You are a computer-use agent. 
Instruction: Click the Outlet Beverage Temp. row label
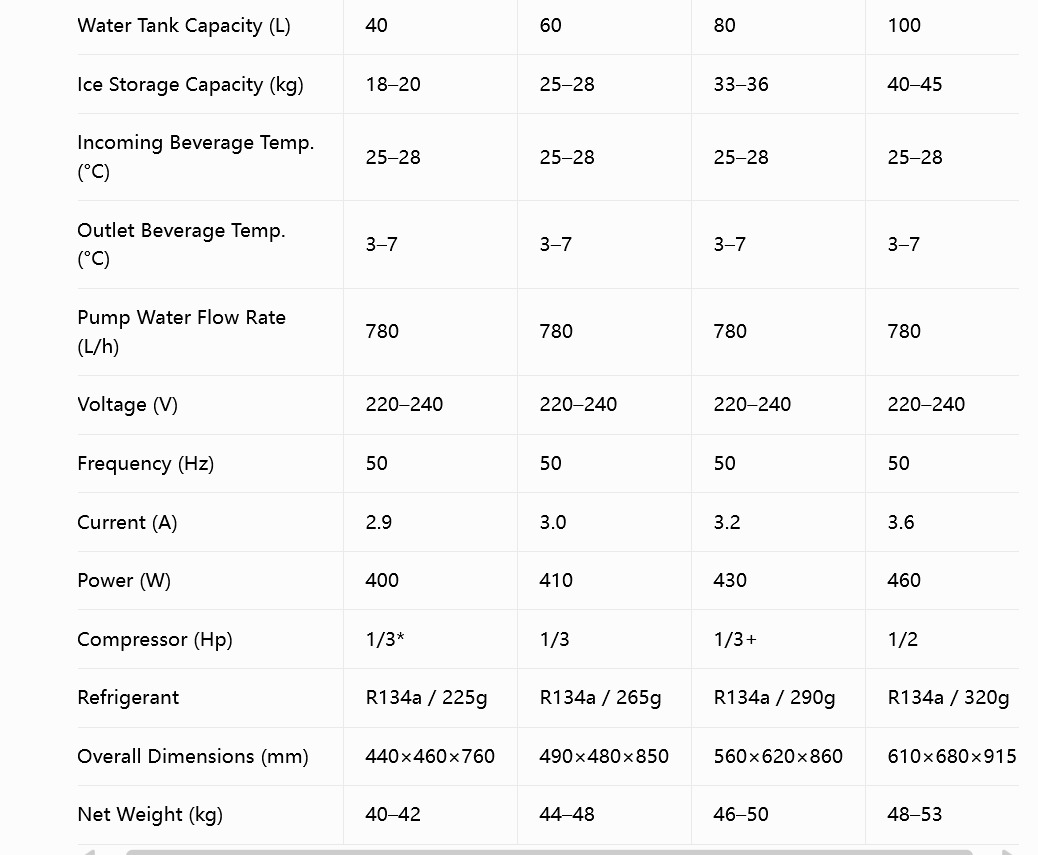click(x=181, y=244)
